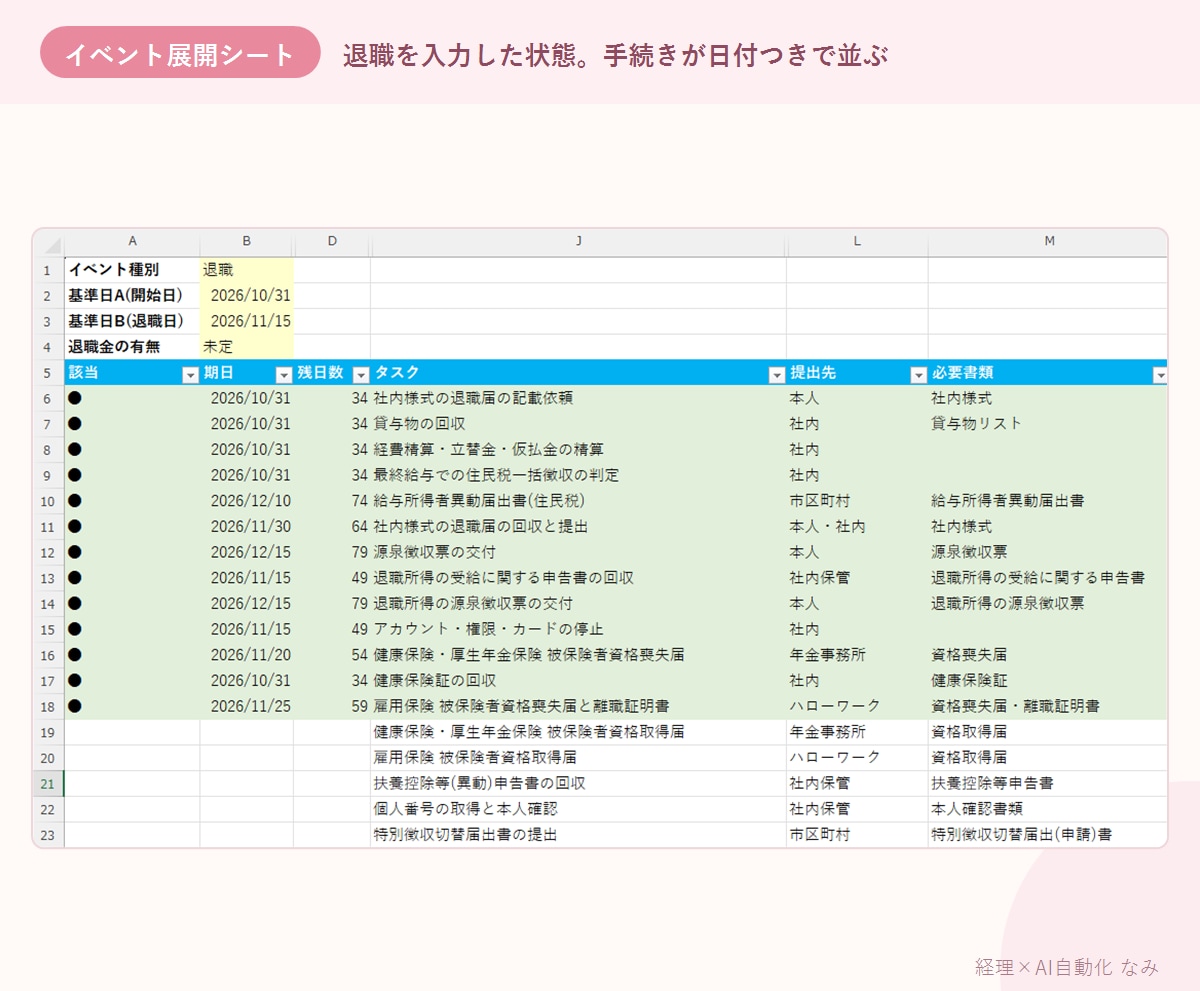The height and width of the screenshot is (991, 1200).
Task: Select row 23 header
Action: tap(50, 834)
